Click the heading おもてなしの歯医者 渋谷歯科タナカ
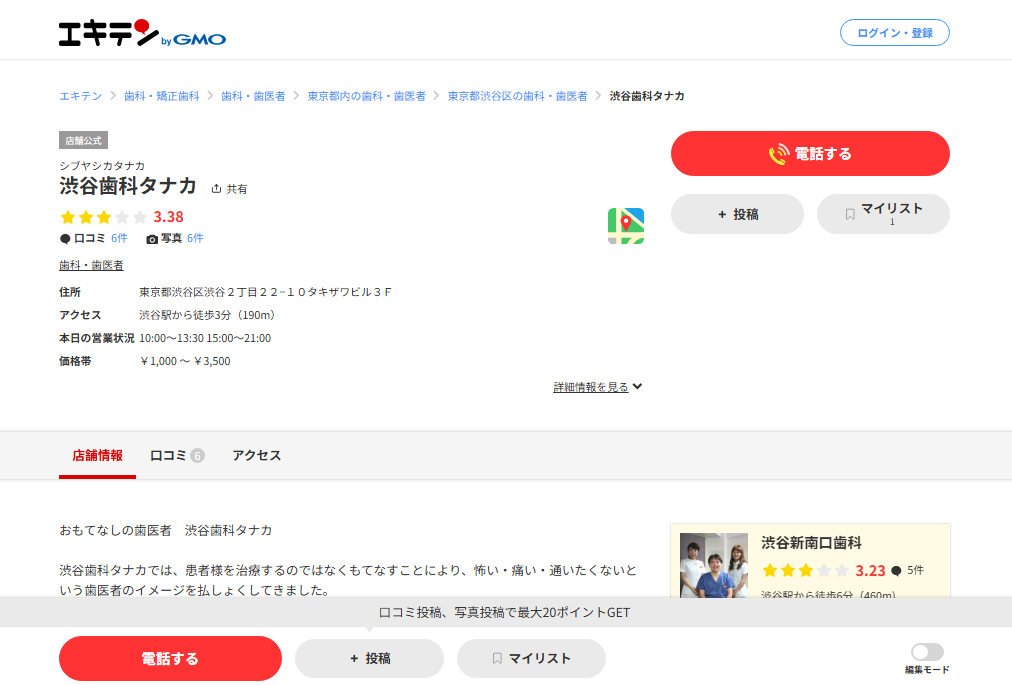 tap(166, 531)
